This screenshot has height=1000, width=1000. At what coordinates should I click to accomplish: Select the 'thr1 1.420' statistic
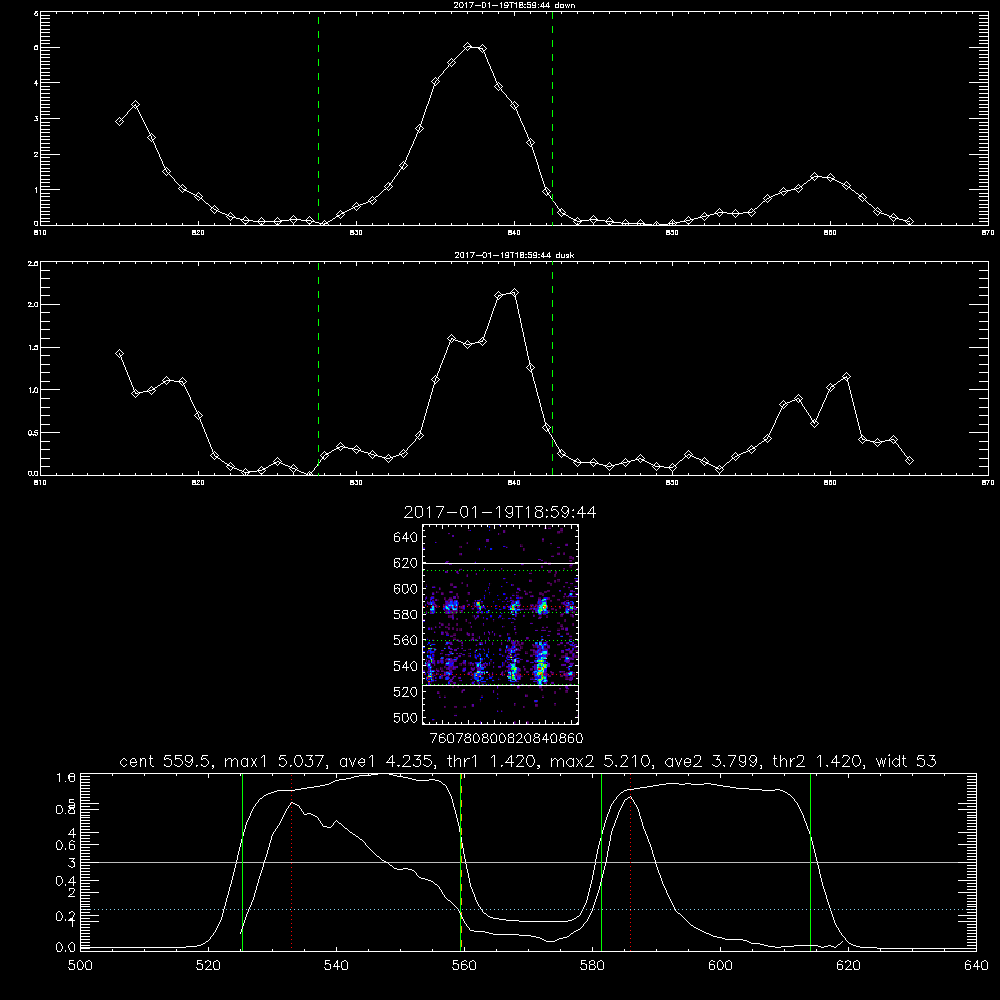[492, 761]
